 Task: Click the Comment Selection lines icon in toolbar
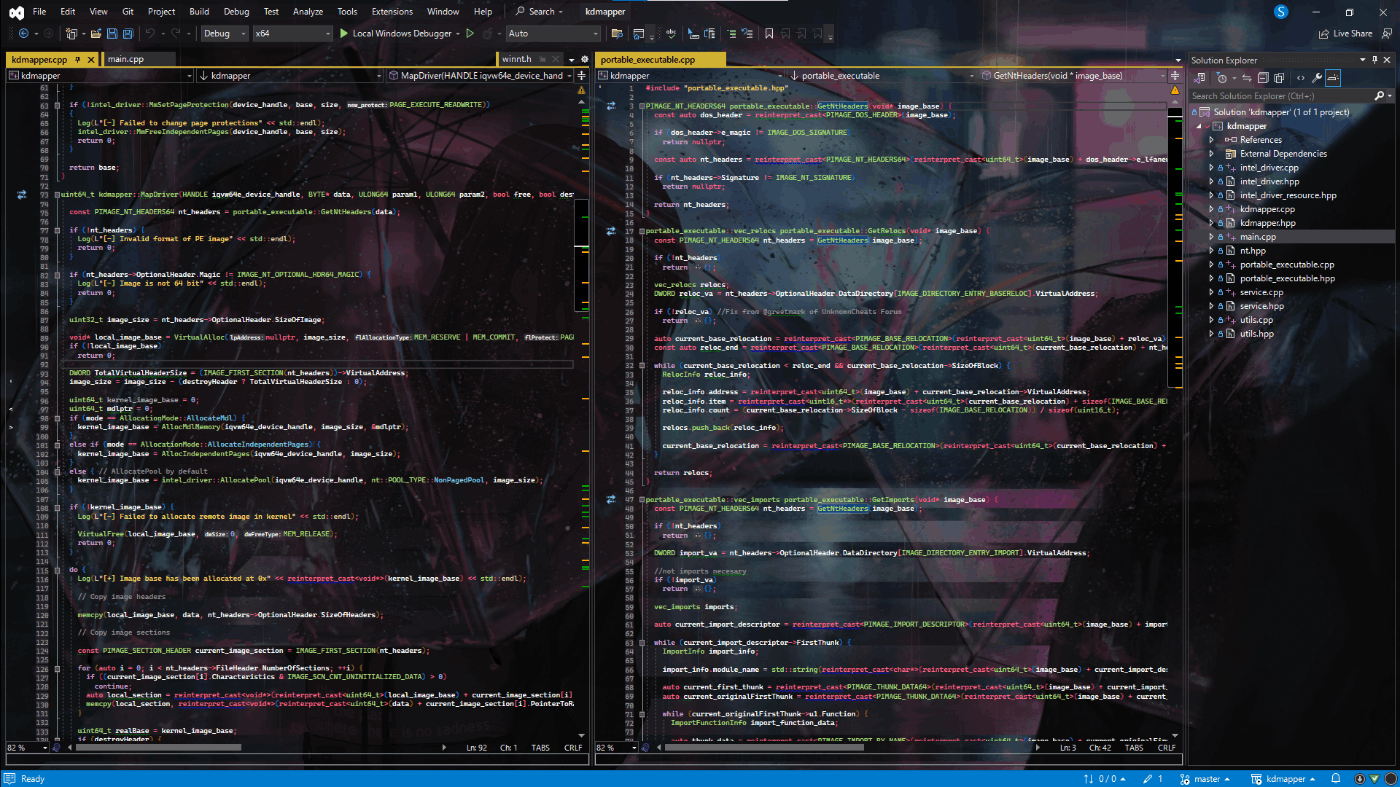731,33
